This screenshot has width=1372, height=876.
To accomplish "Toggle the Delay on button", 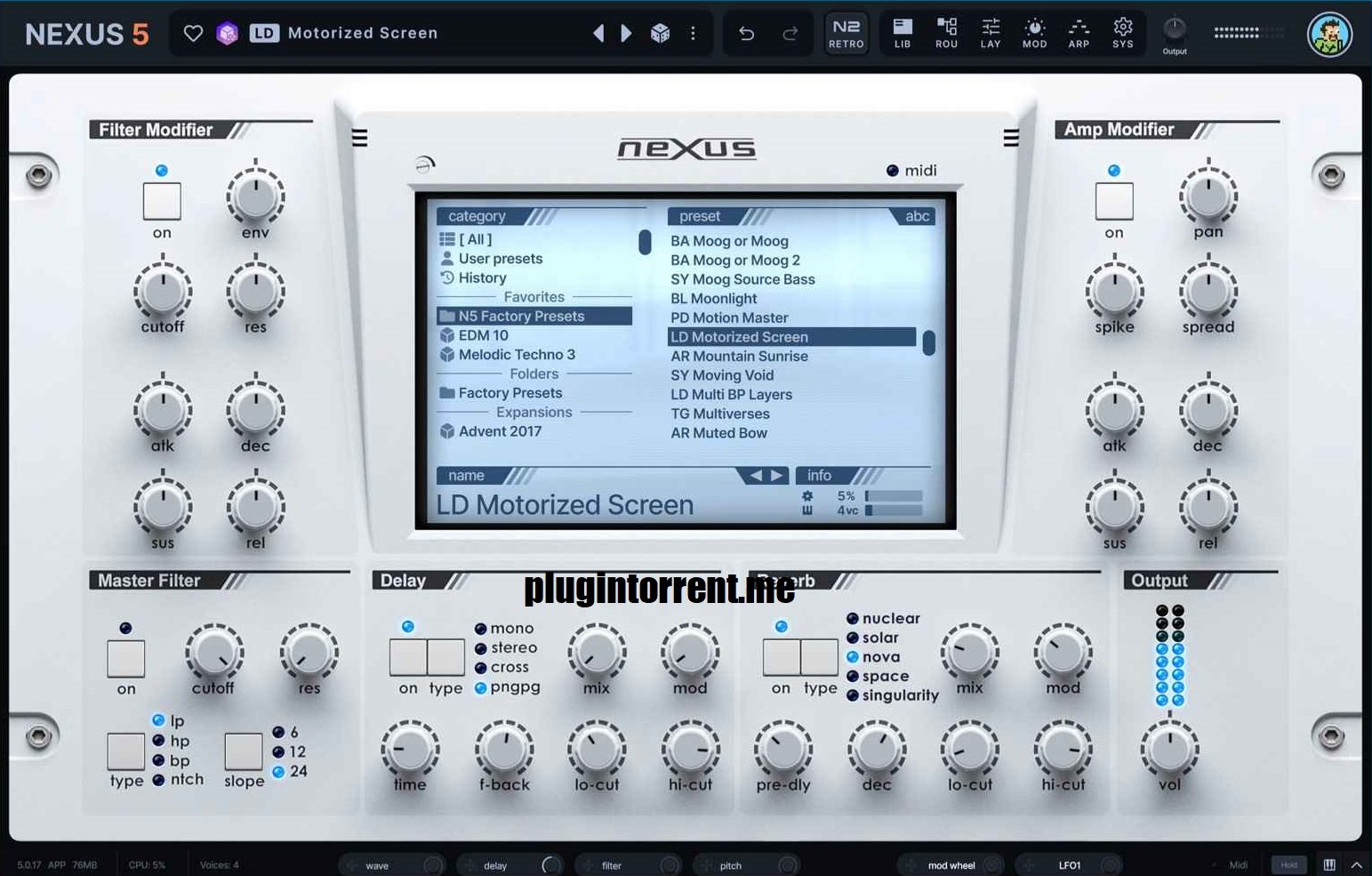I will click(x=408, y=657).
